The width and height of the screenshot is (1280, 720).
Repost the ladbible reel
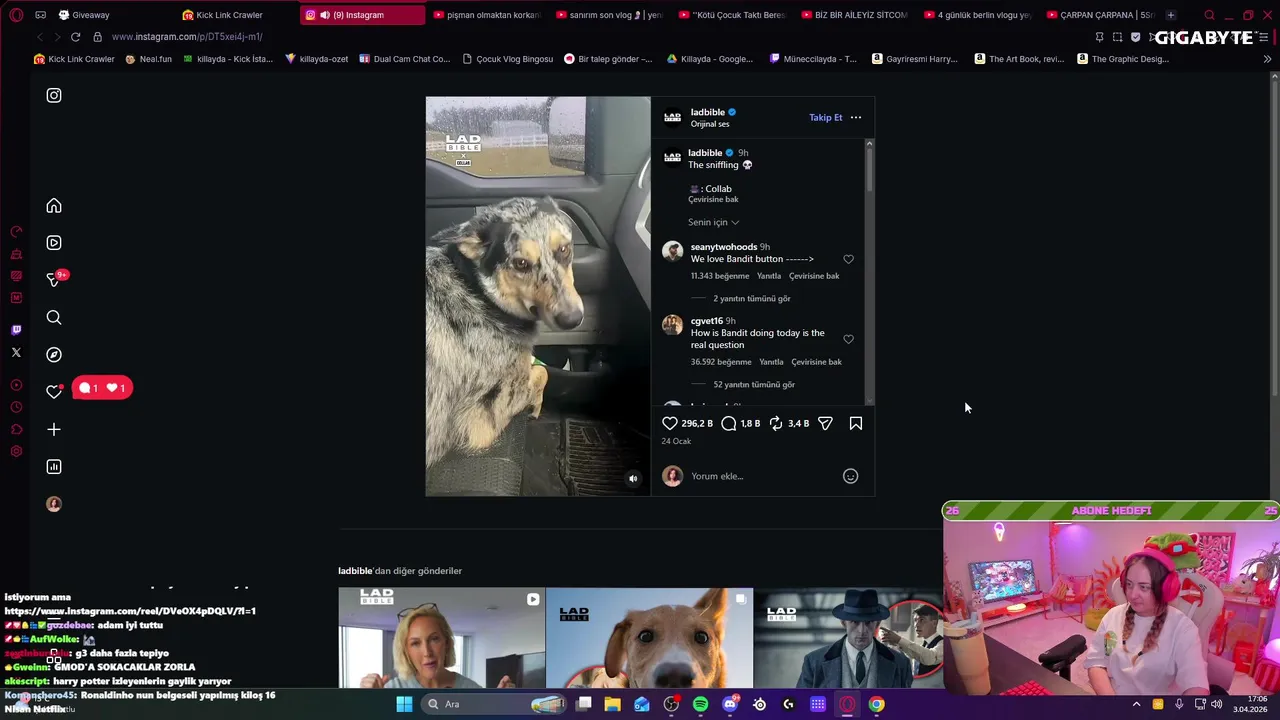click(x=776, y=423)
